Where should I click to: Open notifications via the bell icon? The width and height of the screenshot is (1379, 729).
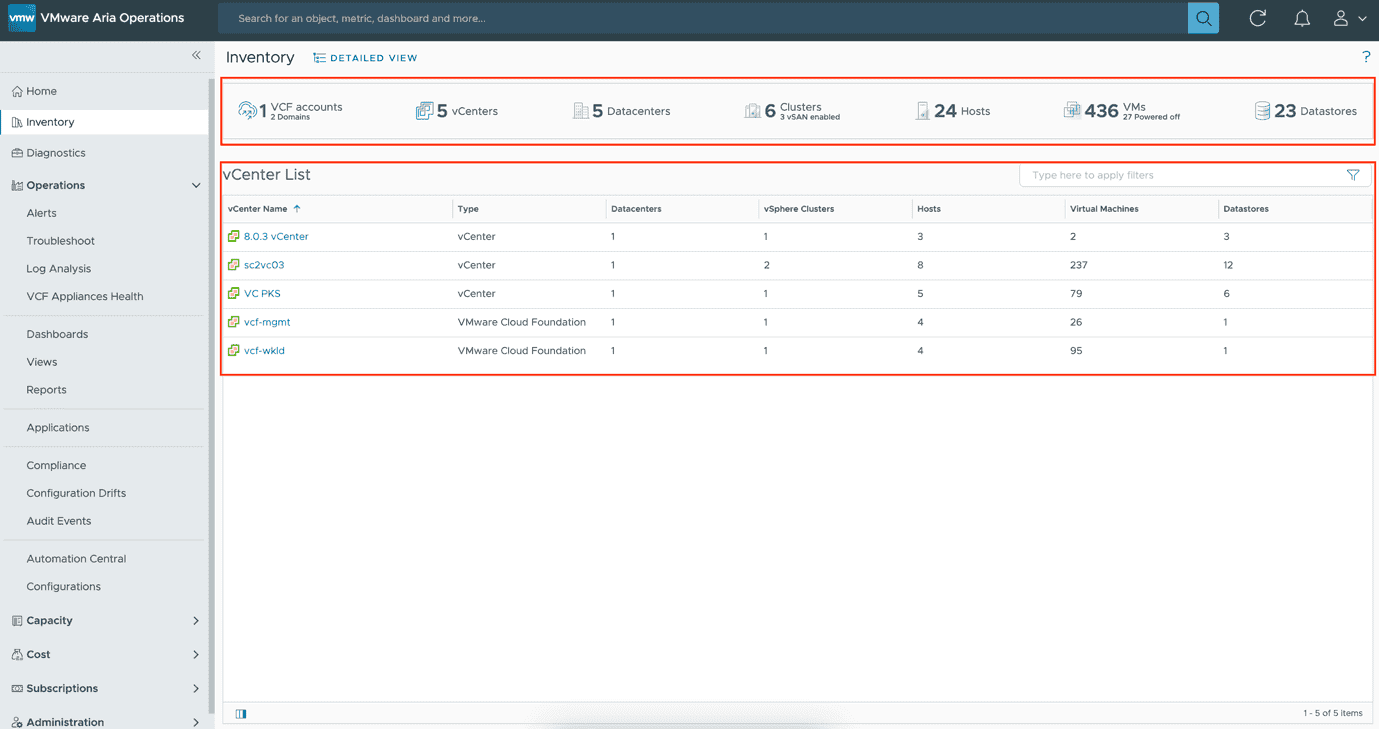(1301, 17)
